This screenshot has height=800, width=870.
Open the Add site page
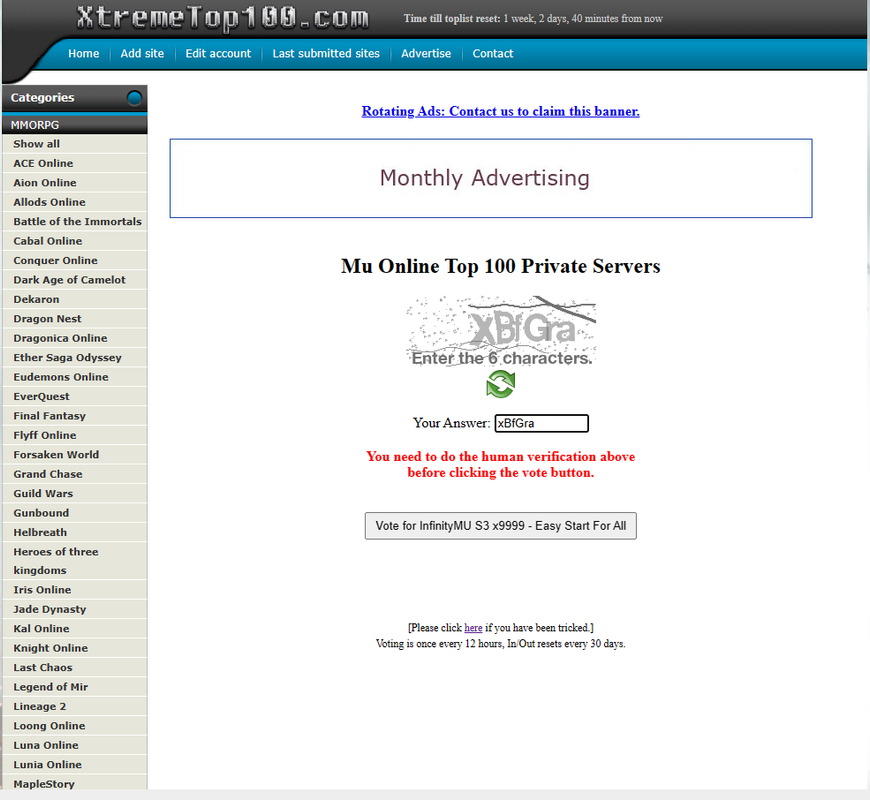point(142,54)
